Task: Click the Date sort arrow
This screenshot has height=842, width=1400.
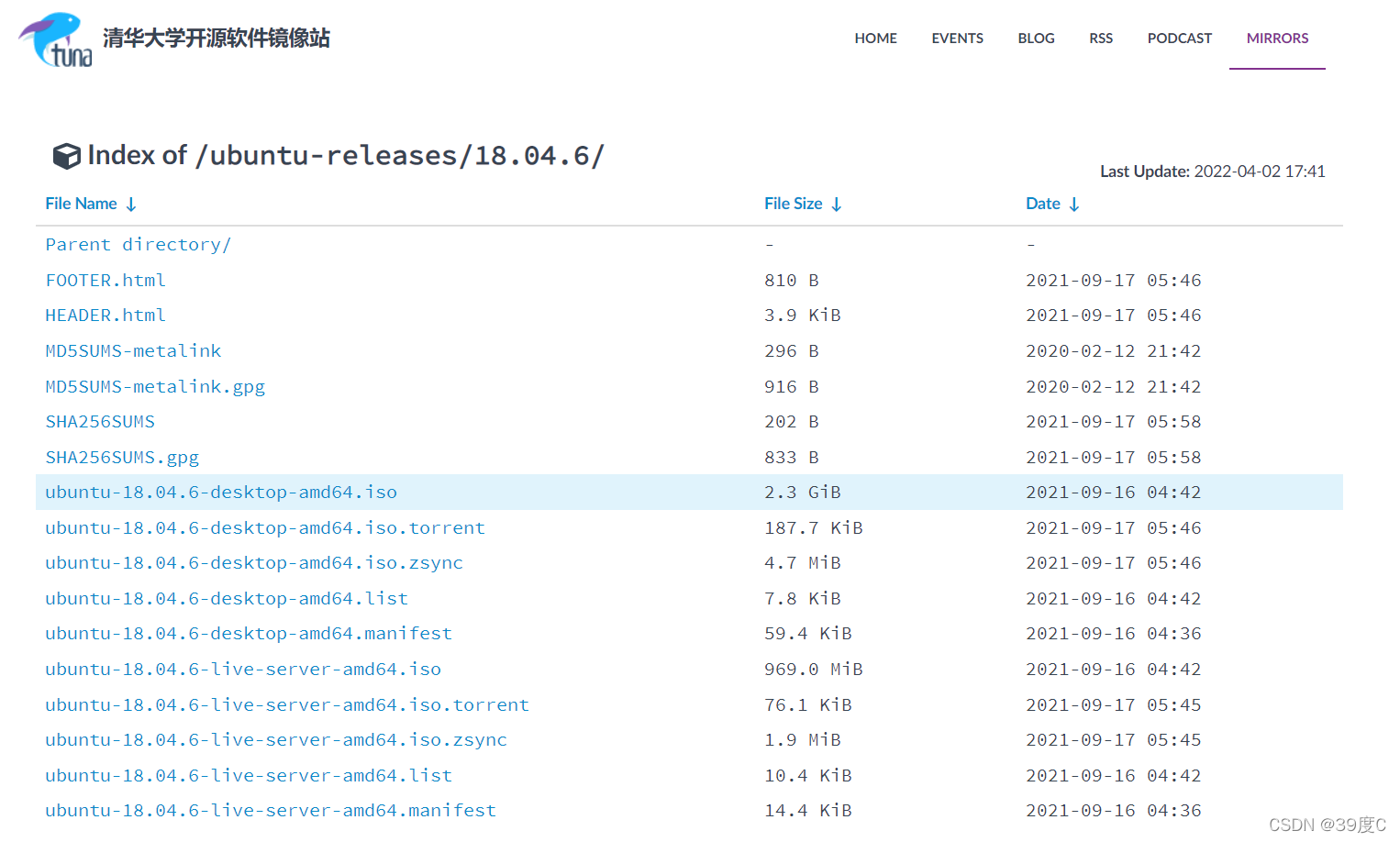Action: [x=1074, y=205]
